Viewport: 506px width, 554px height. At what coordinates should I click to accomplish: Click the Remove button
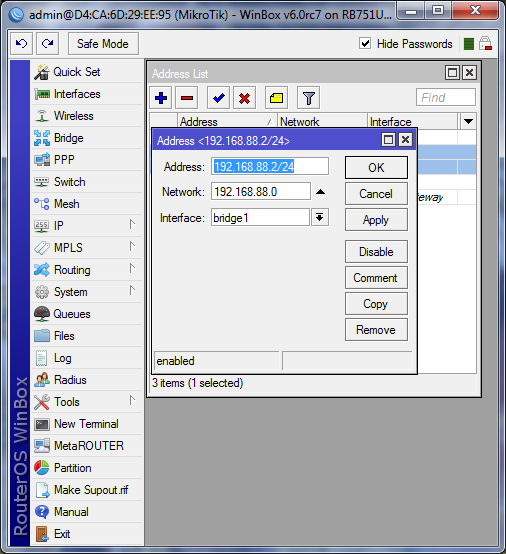coord(376,330)
